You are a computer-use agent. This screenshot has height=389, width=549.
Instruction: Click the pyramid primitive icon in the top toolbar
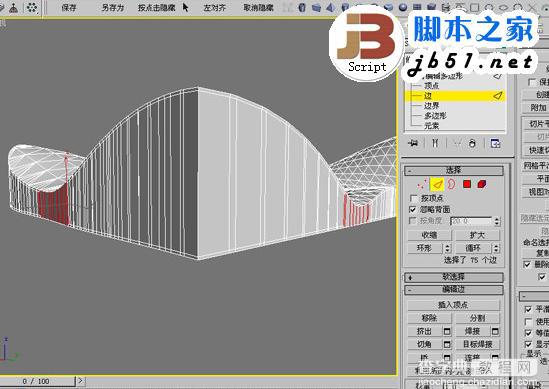(331, 7)
